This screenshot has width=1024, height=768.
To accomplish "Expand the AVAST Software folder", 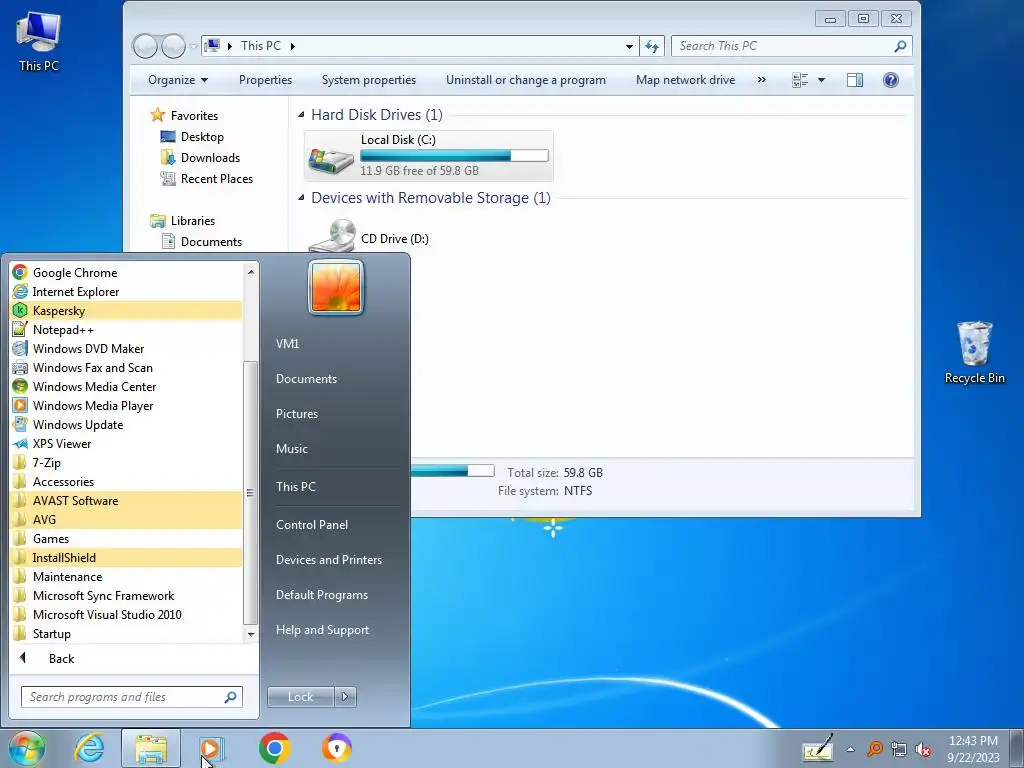I will tap(127, 500).
